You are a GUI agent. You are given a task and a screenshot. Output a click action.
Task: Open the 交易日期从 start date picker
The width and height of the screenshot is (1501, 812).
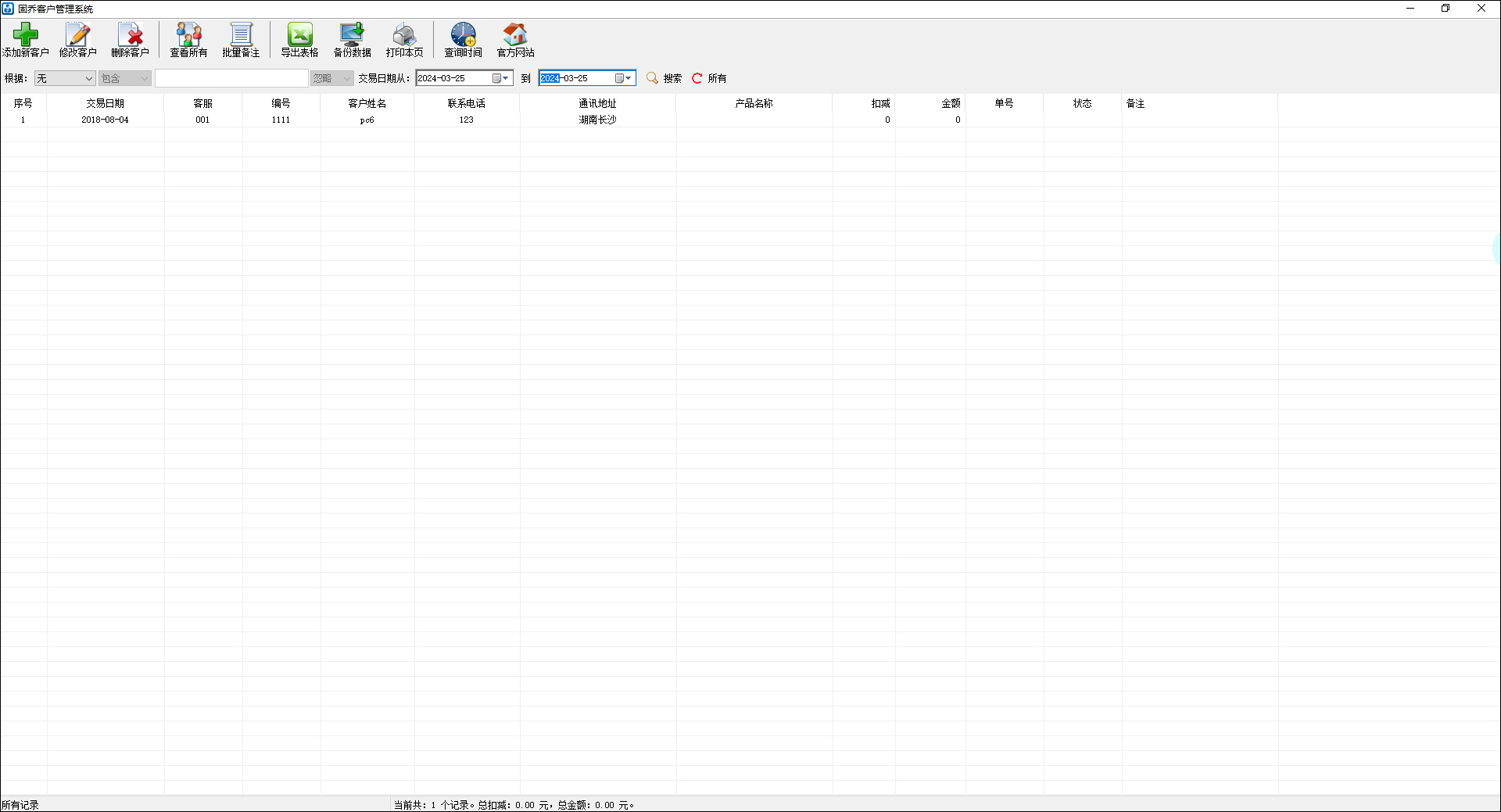pos(501,78)
